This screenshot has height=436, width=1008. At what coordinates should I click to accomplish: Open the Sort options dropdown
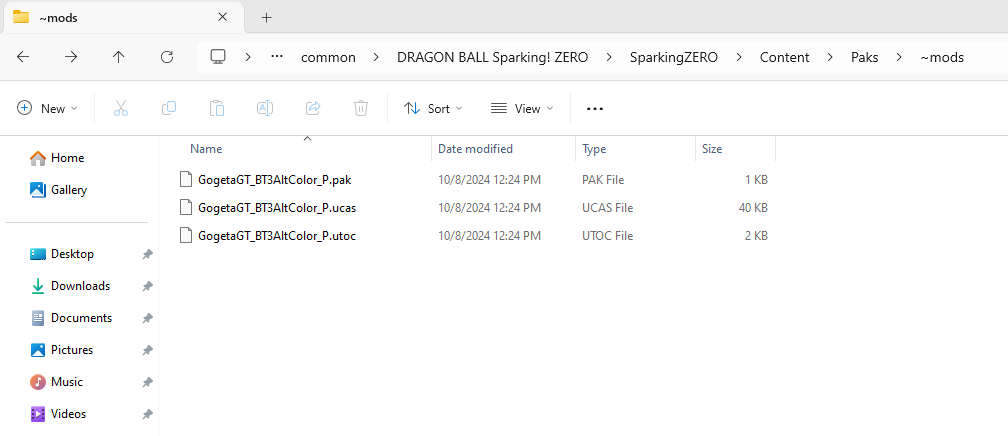(x=433, y=108)
